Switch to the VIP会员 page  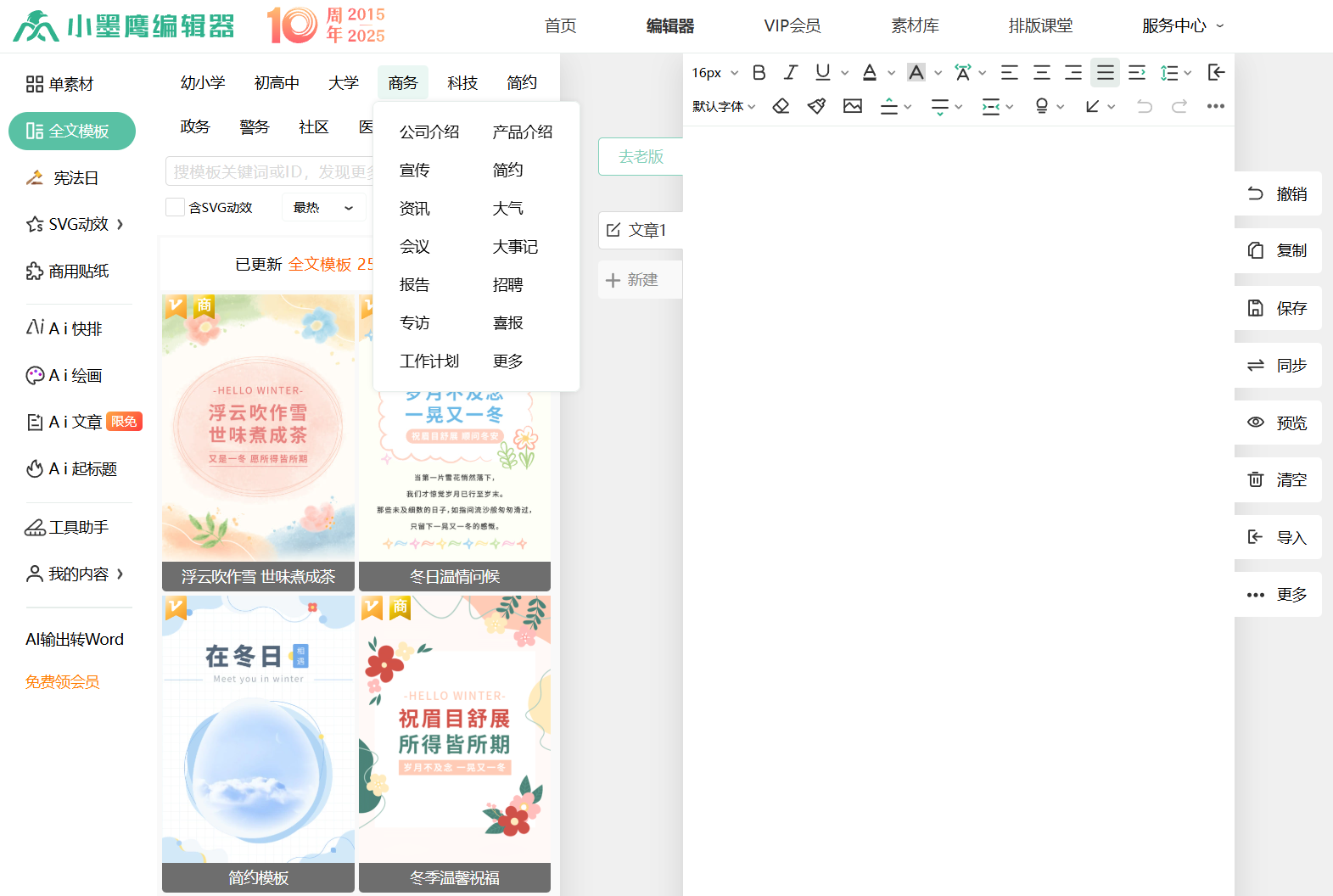coord(792,26)
